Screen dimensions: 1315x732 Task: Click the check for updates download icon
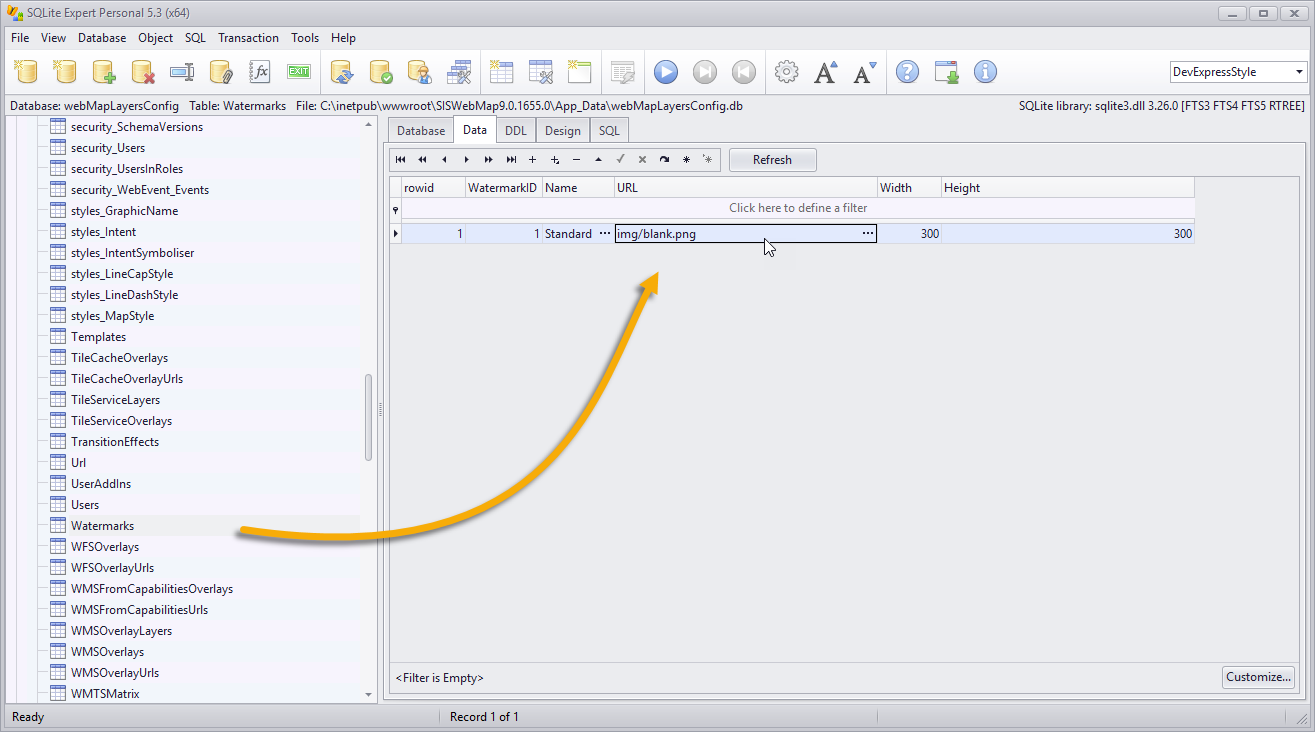947,72
